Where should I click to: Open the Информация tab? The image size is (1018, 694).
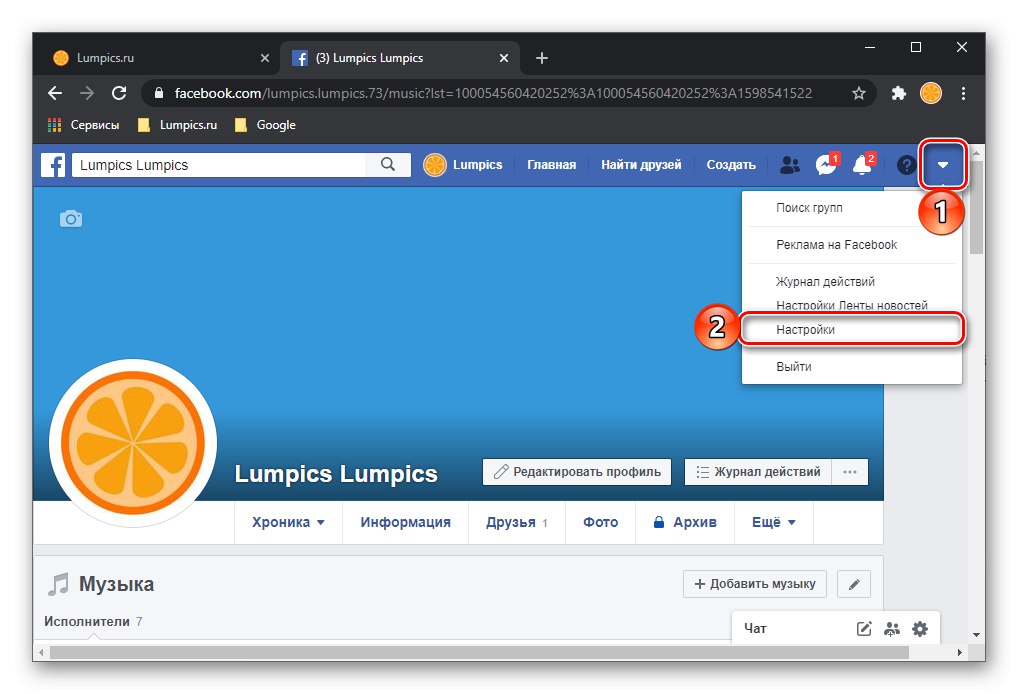coord(405,523)
